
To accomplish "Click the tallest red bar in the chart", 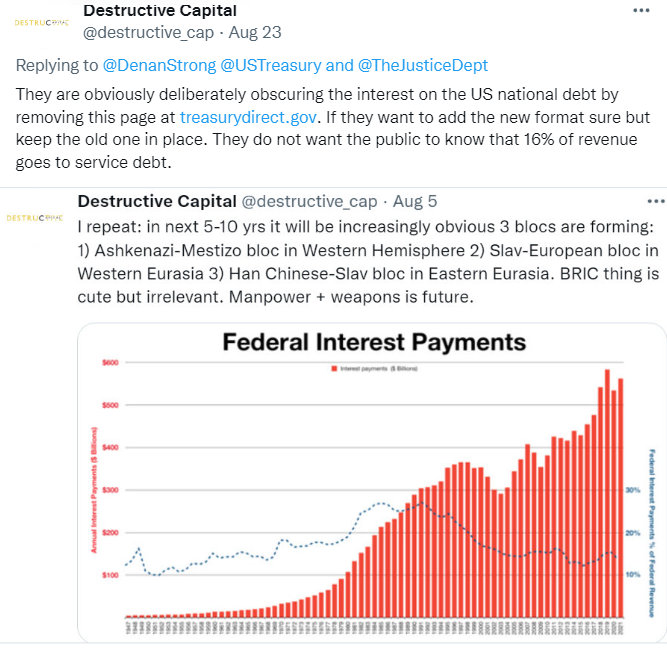I will (x=607, y=500).
